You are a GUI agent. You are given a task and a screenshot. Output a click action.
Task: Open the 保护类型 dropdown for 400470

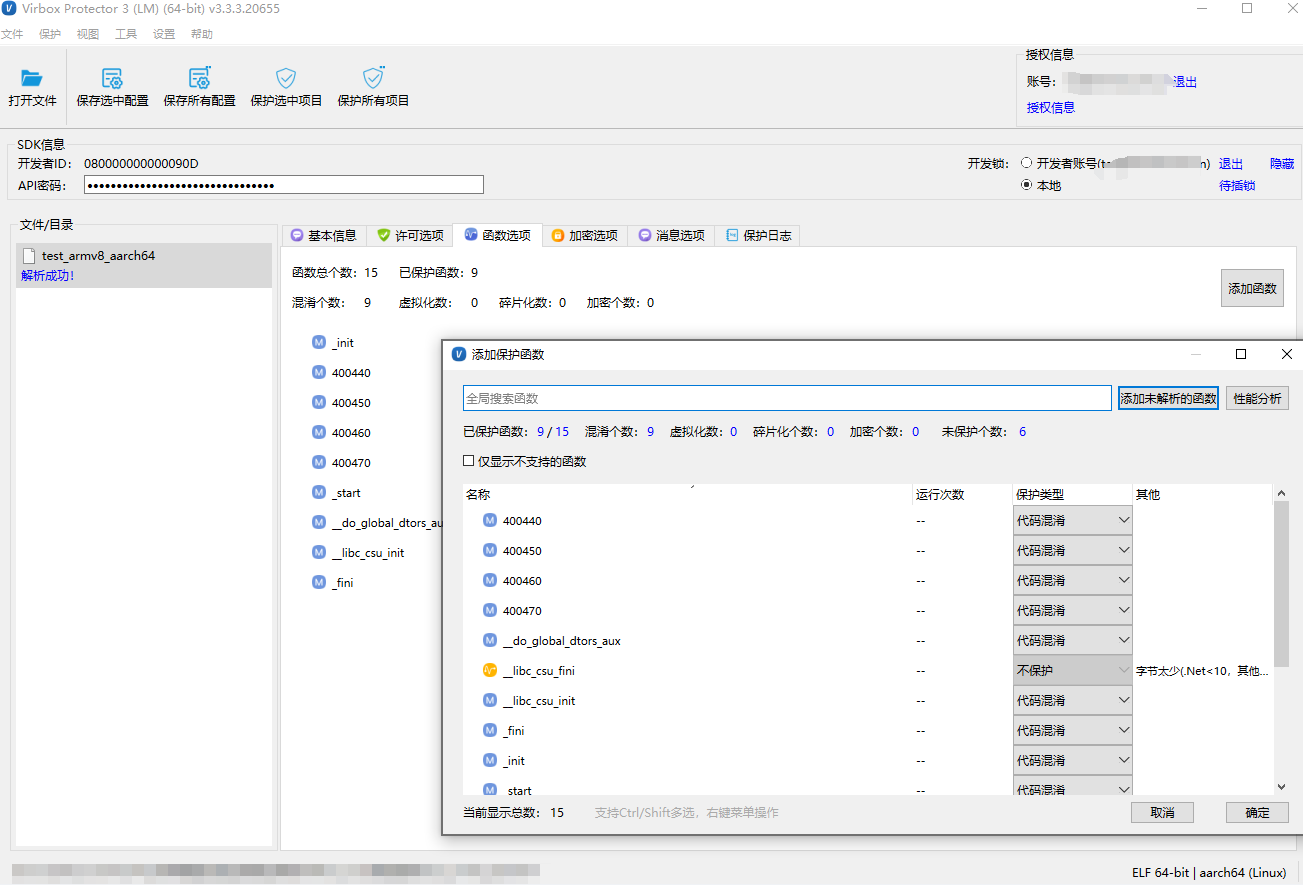tap(1073, 610)
